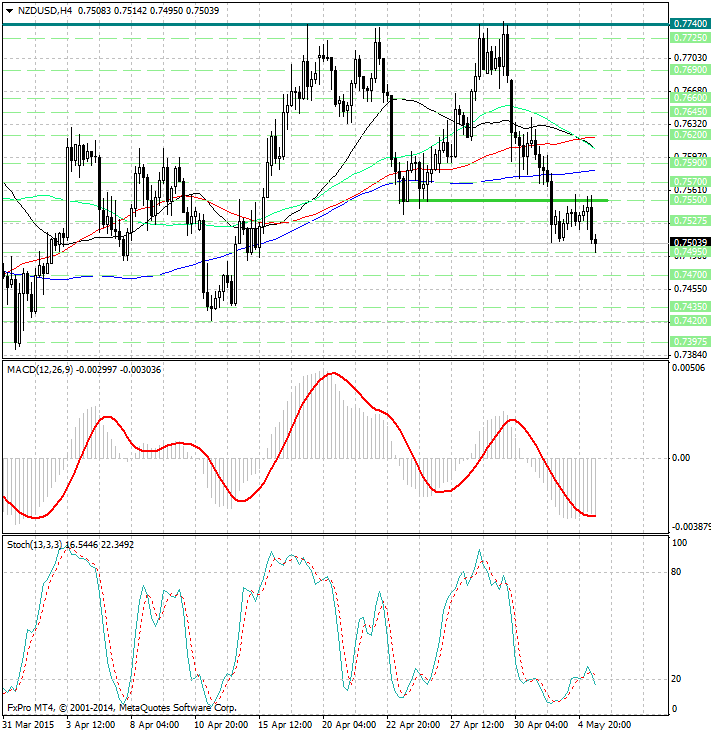Image resolution: width=711 pixels, height=733 pixels.
Task: Click the 3 Apr 12:00 time label
Action: click(90, 725)
